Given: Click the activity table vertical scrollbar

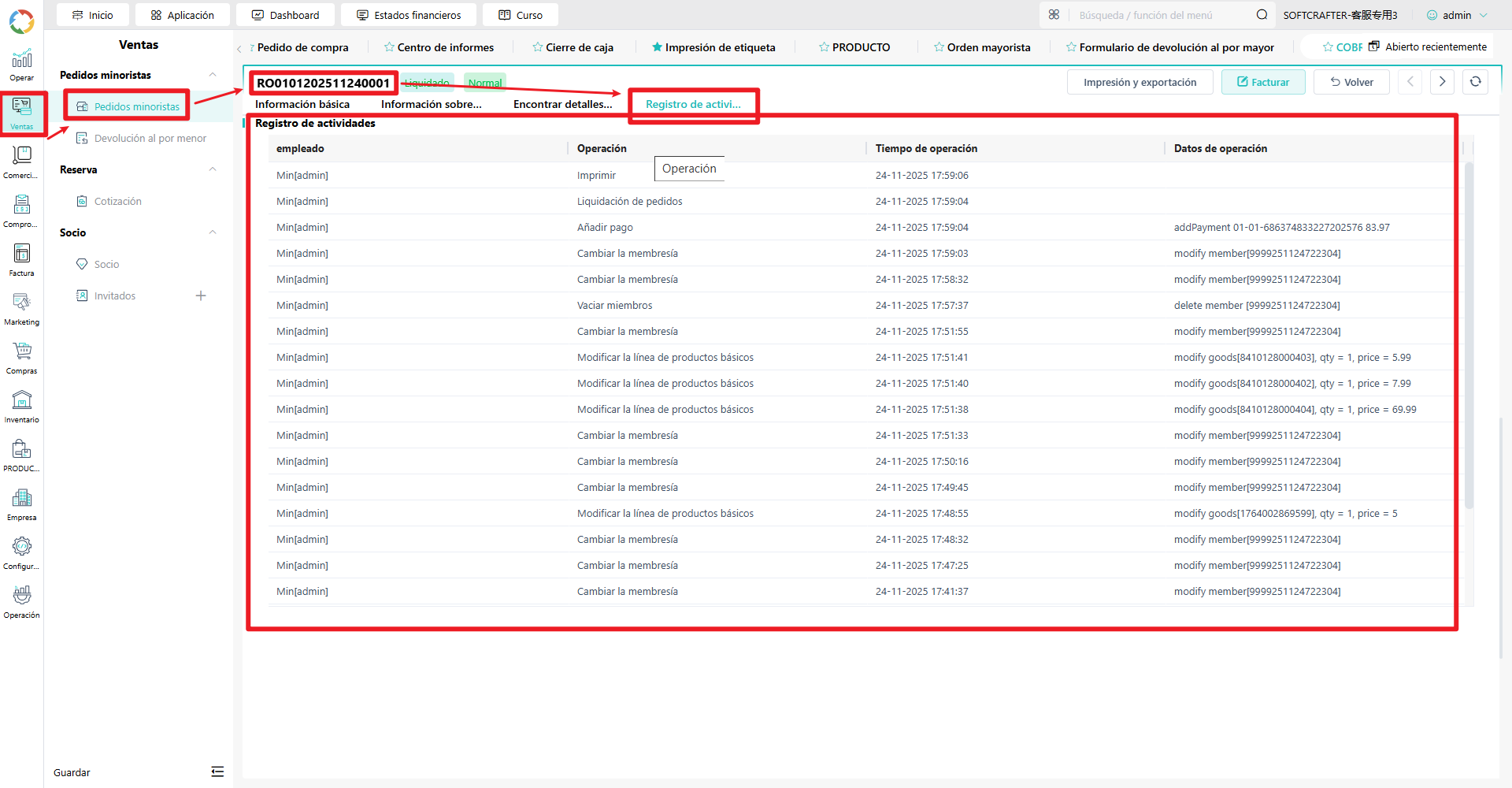Looking at the screenshot, I should 1469,335.
